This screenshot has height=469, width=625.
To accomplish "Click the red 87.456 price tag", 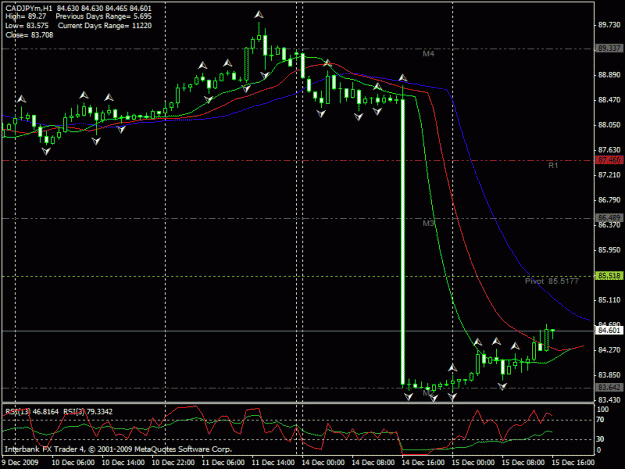I will coord(609,160).
